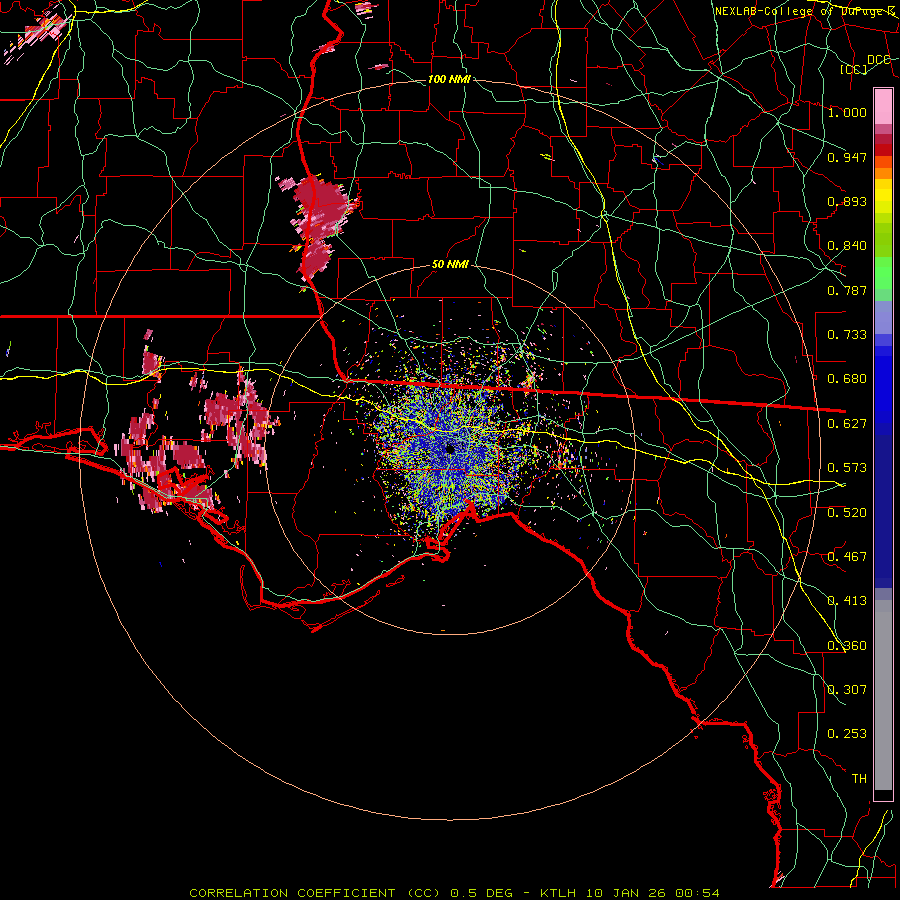Click the 50 NMI range ring label

click(450, 265)
